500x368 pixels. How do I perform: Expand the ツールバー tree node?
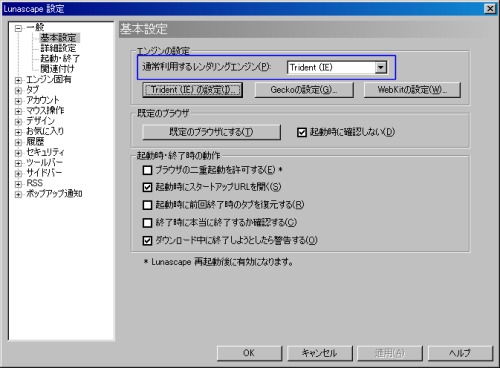(x=19, y=163)
